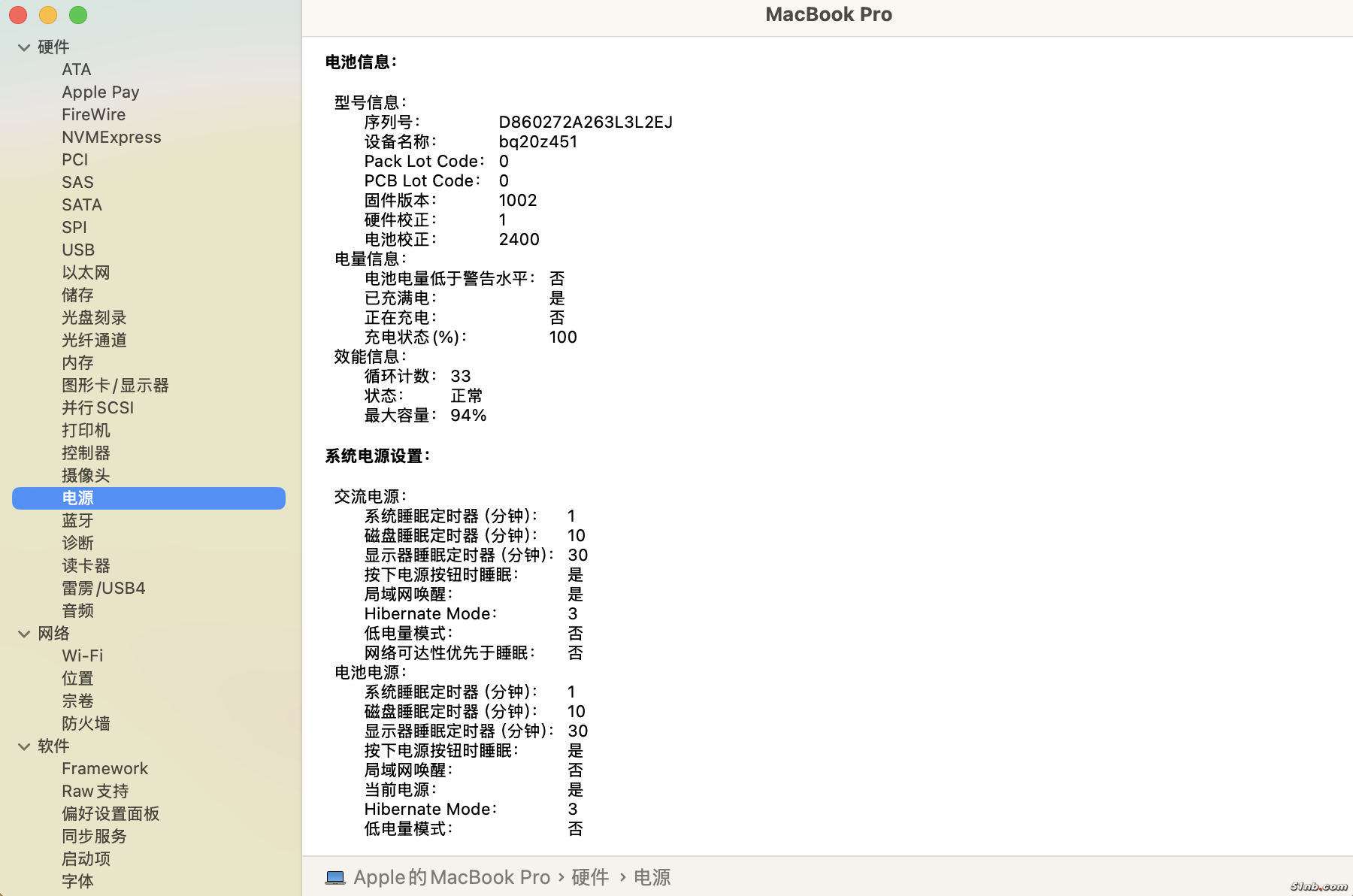Select 诊断 in the hardware sidebar
The image size is (1353, 896).
point(77,543)
